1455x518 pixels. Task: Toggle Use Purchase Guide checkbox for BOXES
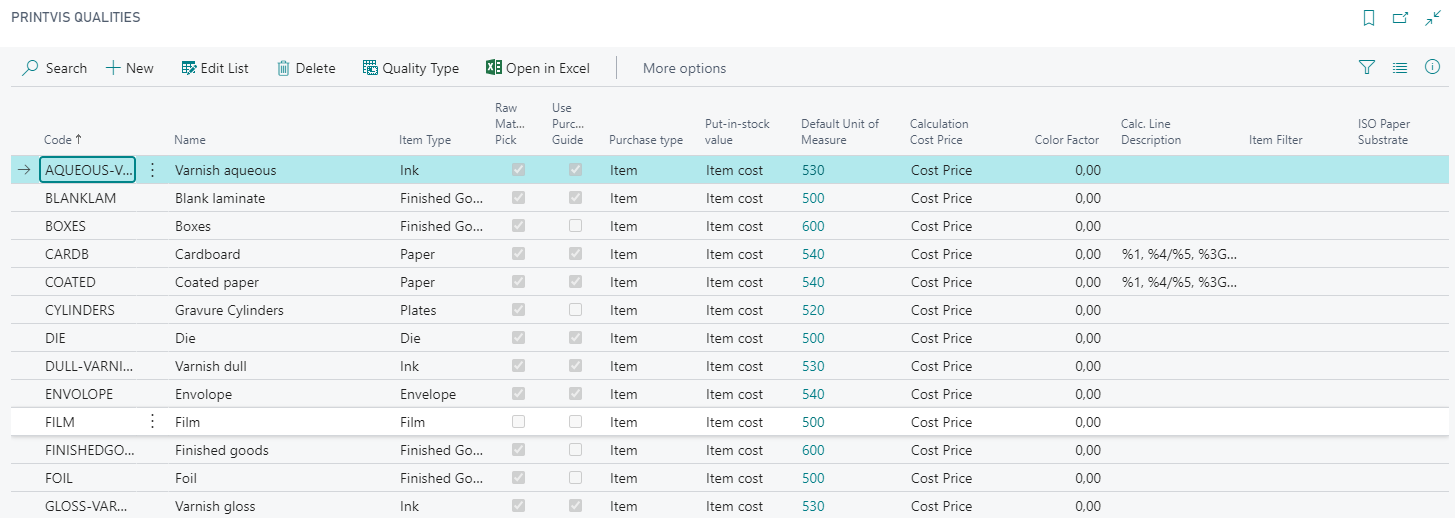coord(575,226)
